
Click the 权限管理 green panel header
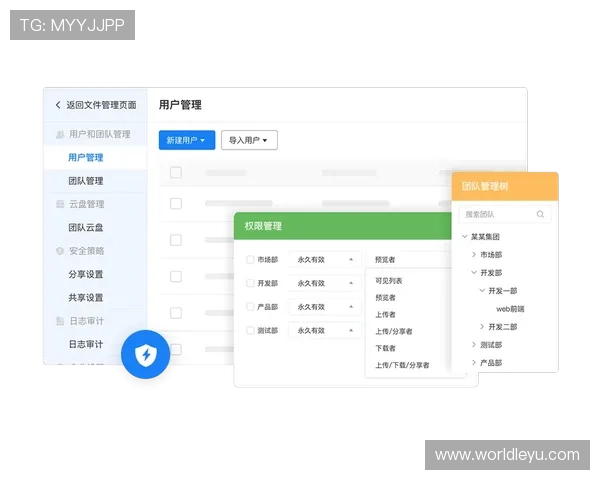342,226
